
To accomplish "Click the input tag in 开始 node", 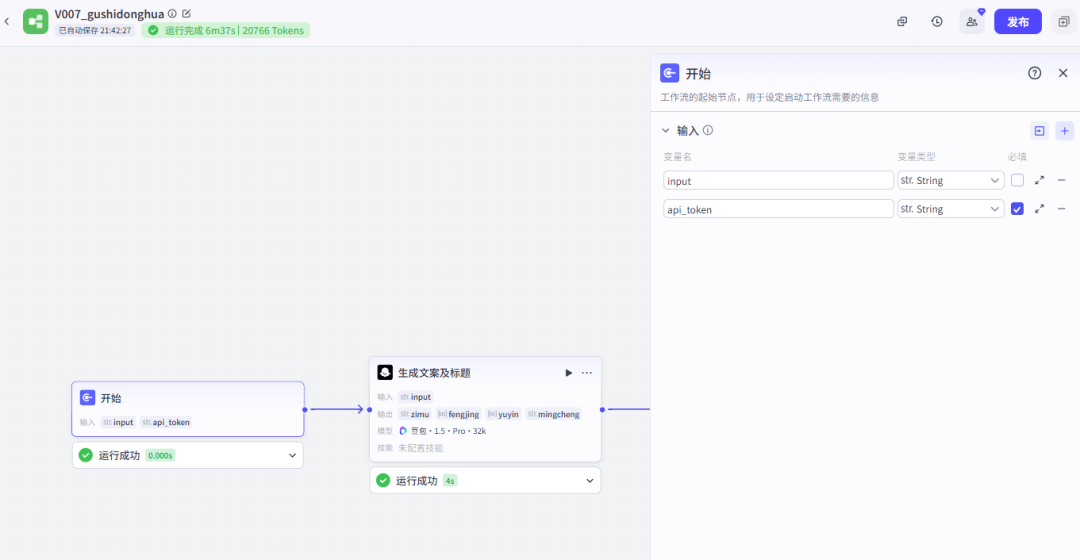I will click(x=118, y=422).
